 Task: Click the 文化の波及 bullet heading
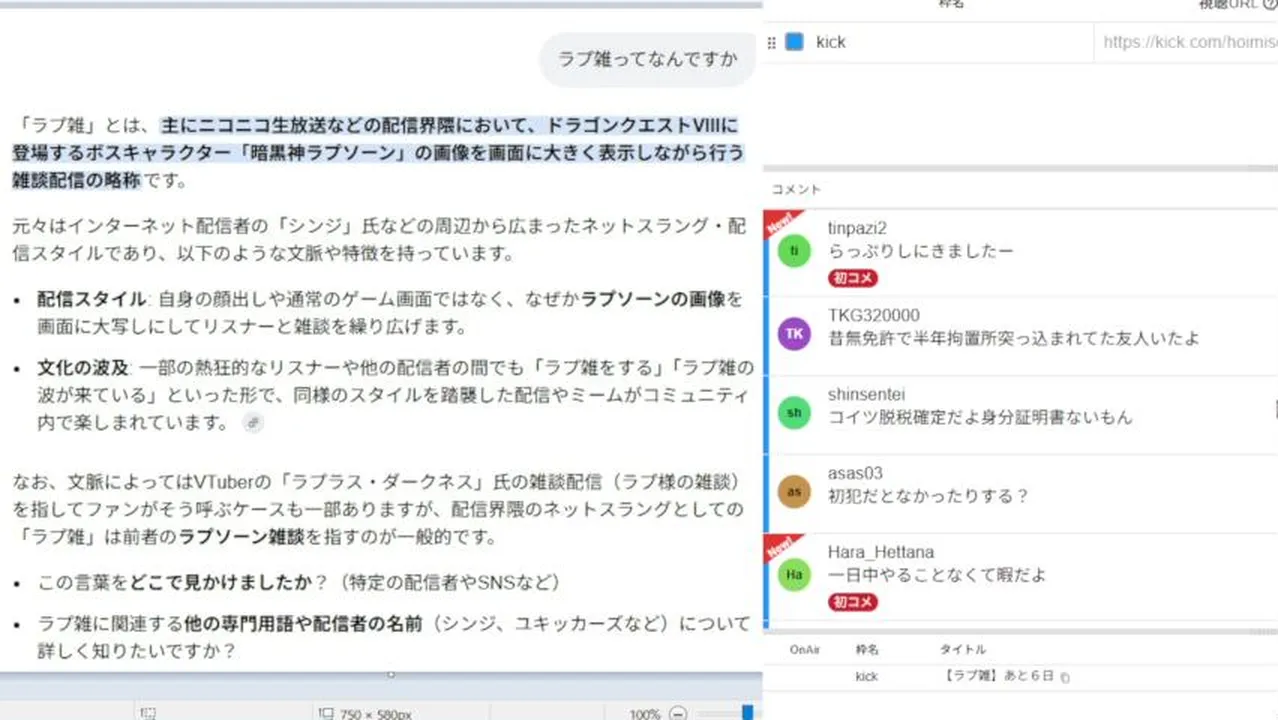coord(84,368)
